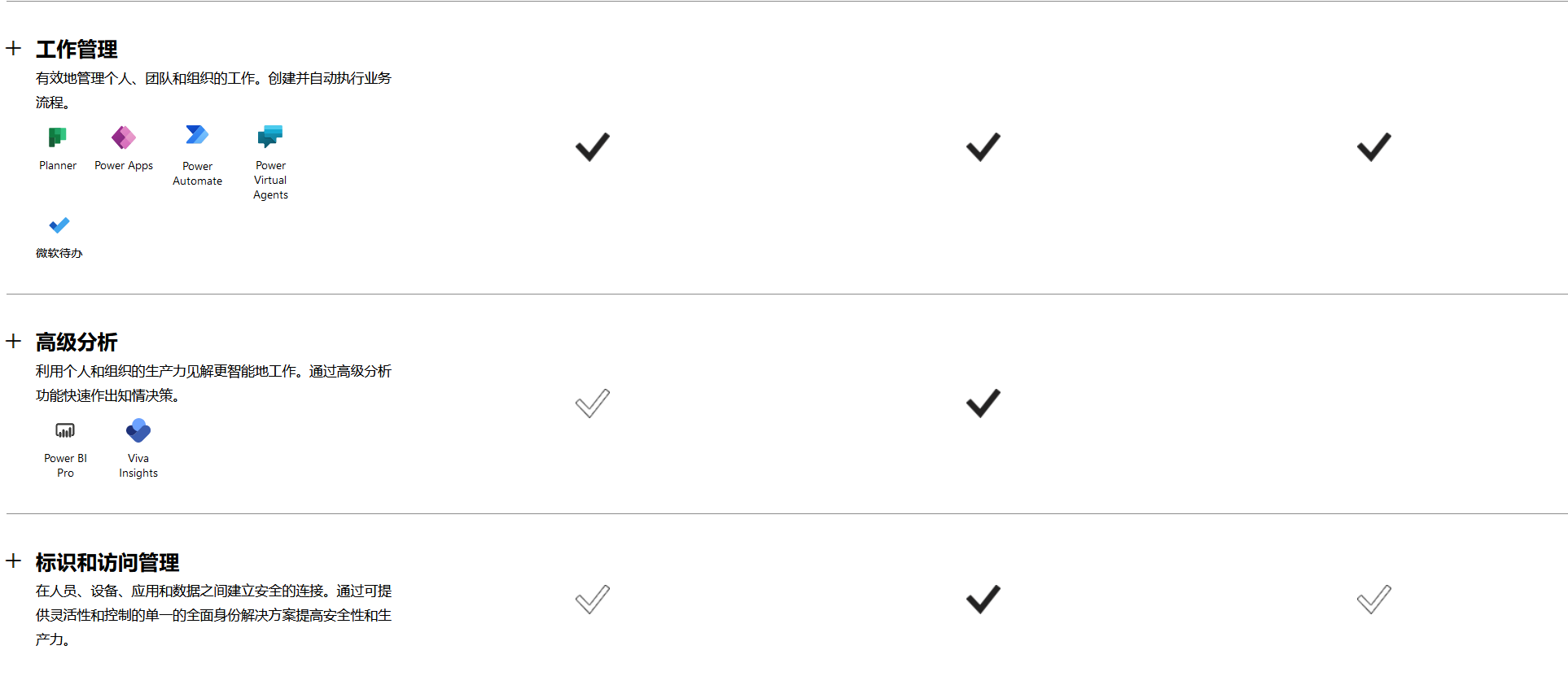
Task: Expand the 高级分析 section plus sign
Action: (x=13, y=341)
